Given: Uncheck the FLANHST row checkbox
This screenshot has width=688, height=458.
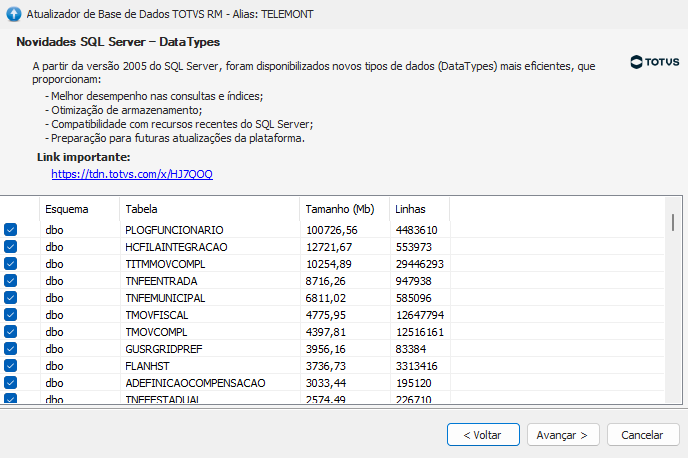Looking at the screenshot, I should (x=11, y=365).
